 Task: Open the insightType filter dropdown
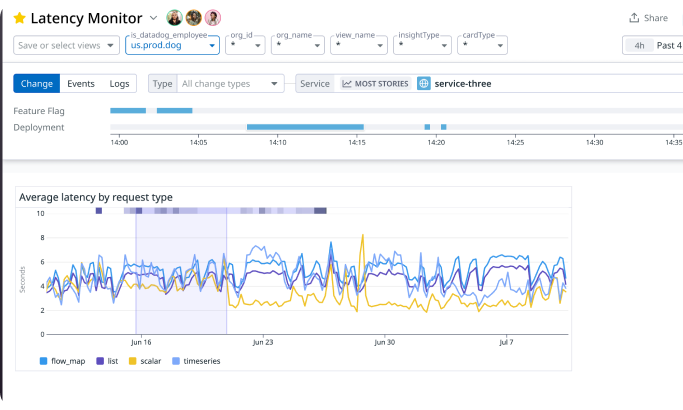(x=422, y=45)
